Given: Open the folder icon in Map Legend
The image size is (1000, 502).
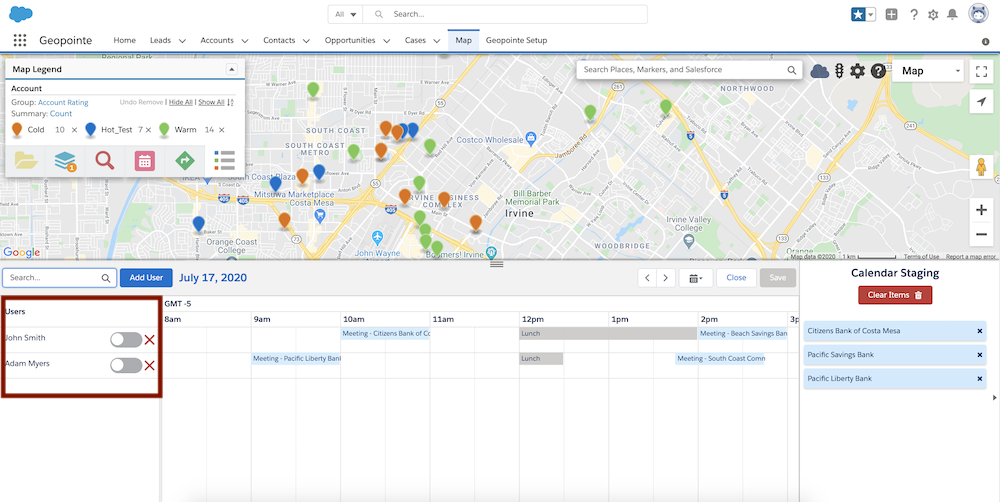Looking at the screenshot, I should tap(26, 160).
